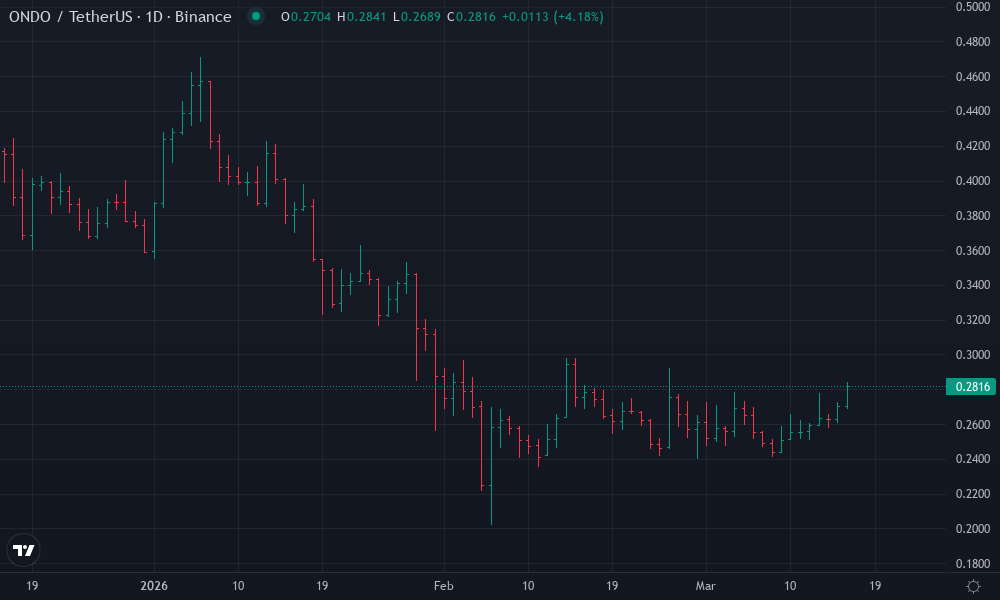
Task: Click the 2026 year marker
Action: (x=152, y=587)
